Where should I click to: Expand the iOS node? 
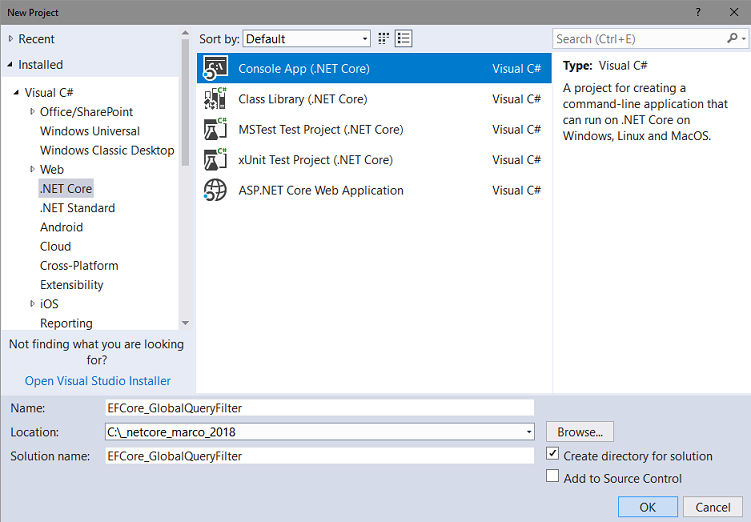32,304
